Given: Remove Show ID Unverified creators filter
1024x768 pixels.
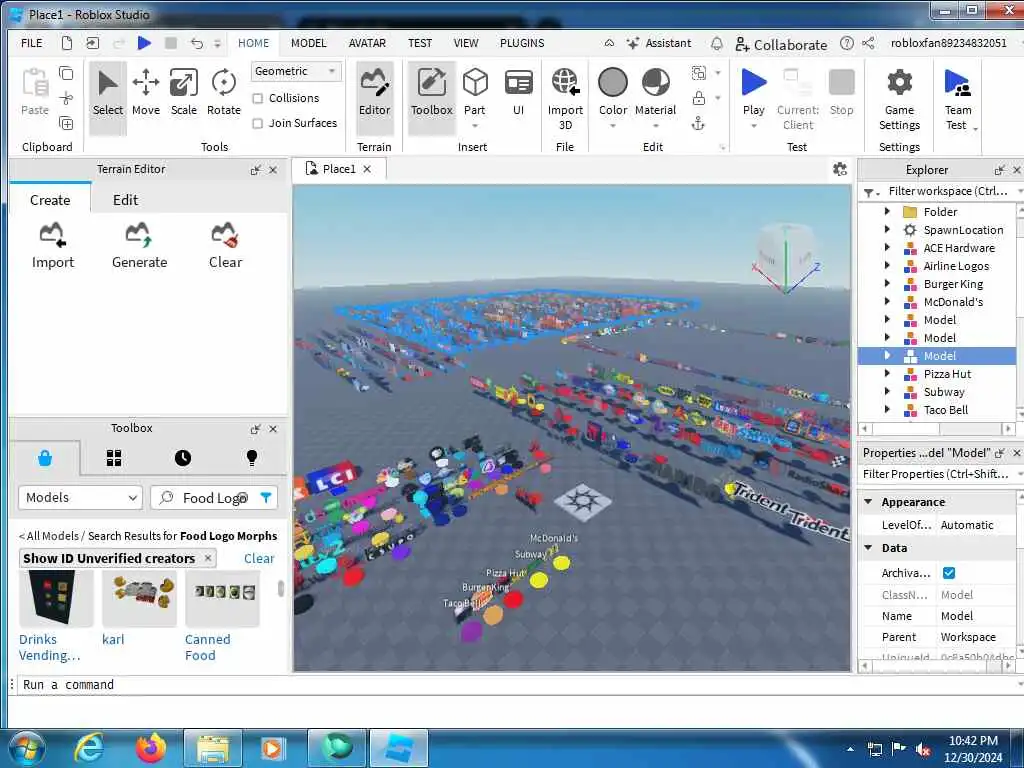Looking at the screenshot, I should coord(208,558).
